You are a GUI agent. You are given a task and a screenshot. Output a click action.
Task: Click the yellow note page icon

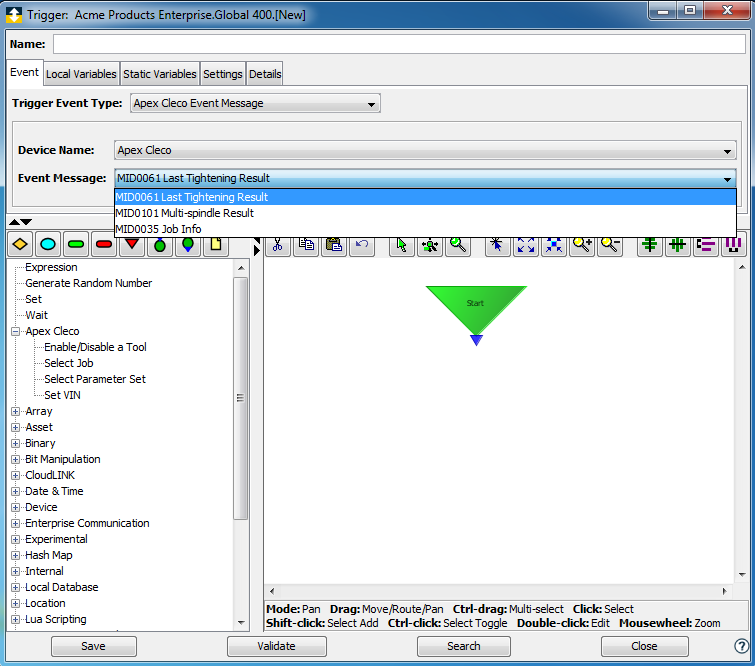[x=216, y=245]
